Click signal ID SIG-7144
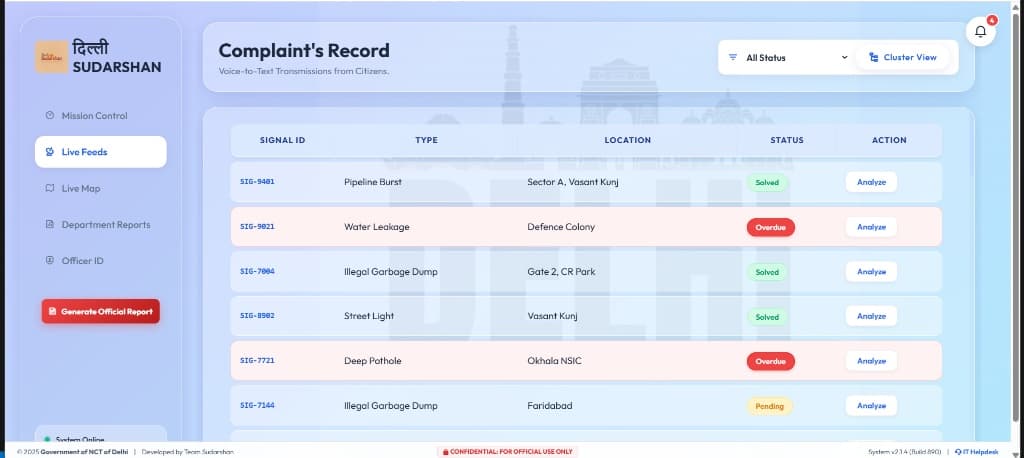The height and width of the screenshot is (458, 1024). (x=257, y=406)
